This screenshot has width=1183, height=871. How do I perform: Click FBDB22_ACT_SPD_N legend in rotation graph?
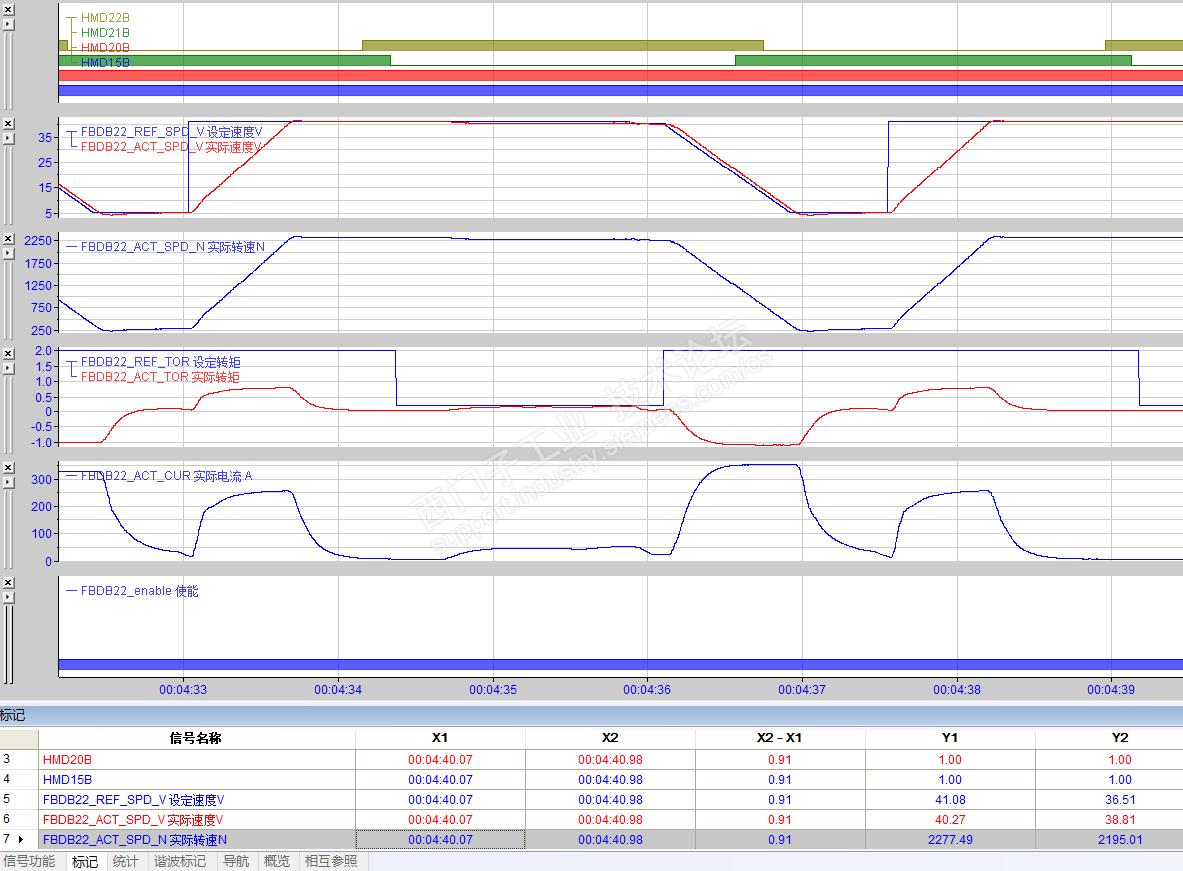coord(173,247)
